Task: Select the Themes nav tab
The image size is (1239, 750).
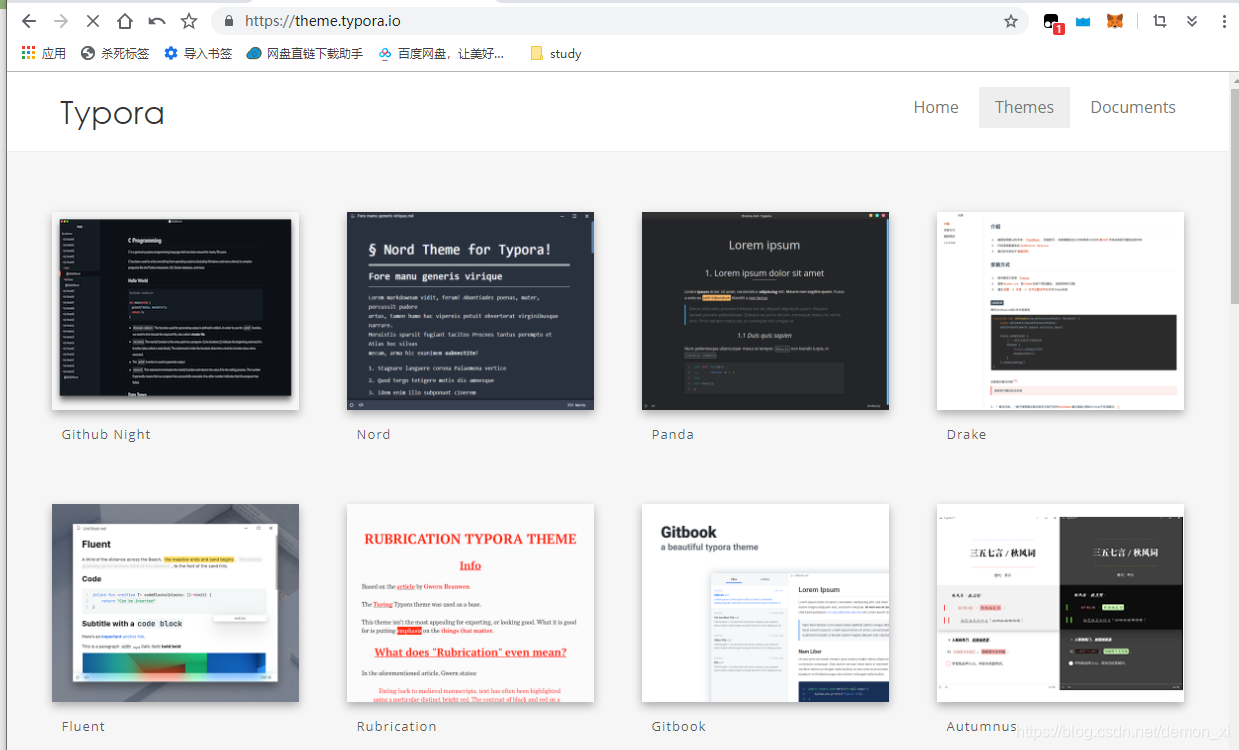Action: [1024, 107]
